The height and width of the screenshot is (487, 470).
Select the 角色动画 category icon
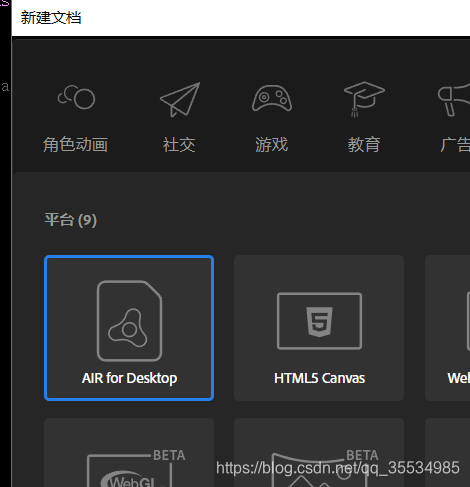[x=76, y=97]
